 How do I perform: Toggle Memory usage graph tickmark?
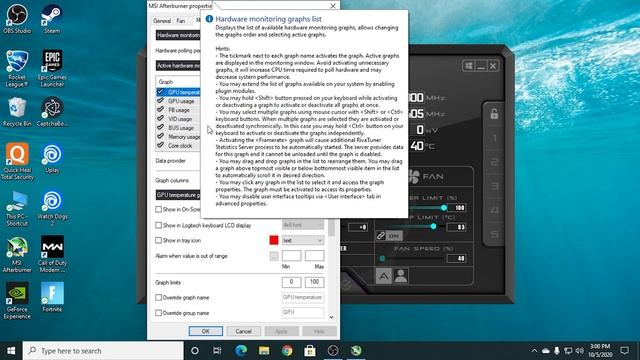pyautogui.click(x=160, y=137)
